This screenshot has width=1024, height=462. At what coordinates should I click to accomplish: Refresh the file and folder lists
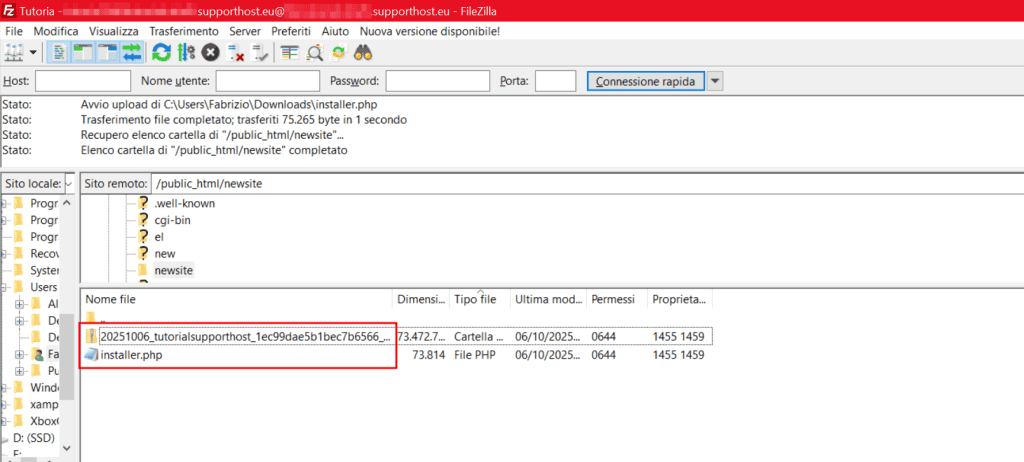pos(161,52)
